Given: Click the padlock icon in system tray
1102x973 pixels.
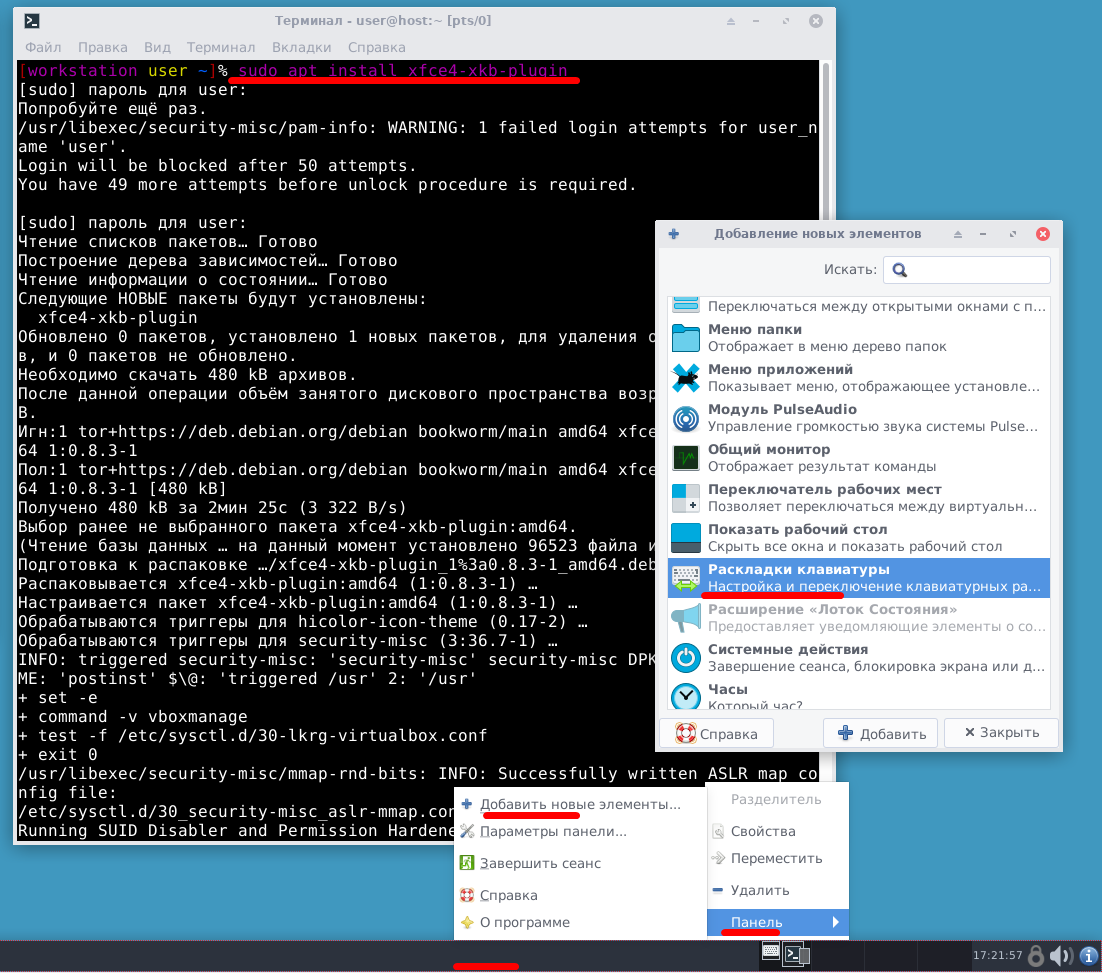Looking at the screenshot, I should (1037, 956).
